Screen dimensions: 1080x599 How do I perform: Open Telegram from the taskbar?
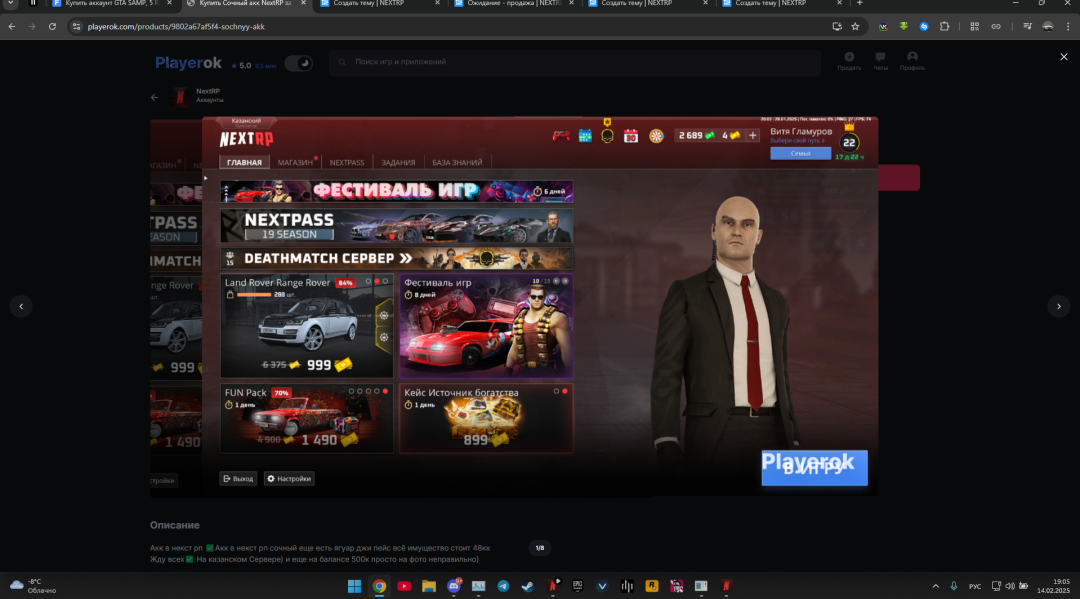[503, 586]
